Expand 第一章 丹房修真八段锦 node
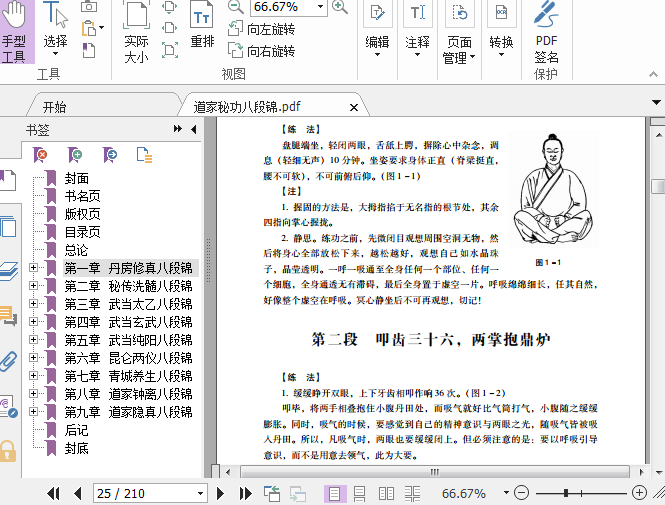Screen dimensions: 665x505 click(x=33, y=268)
